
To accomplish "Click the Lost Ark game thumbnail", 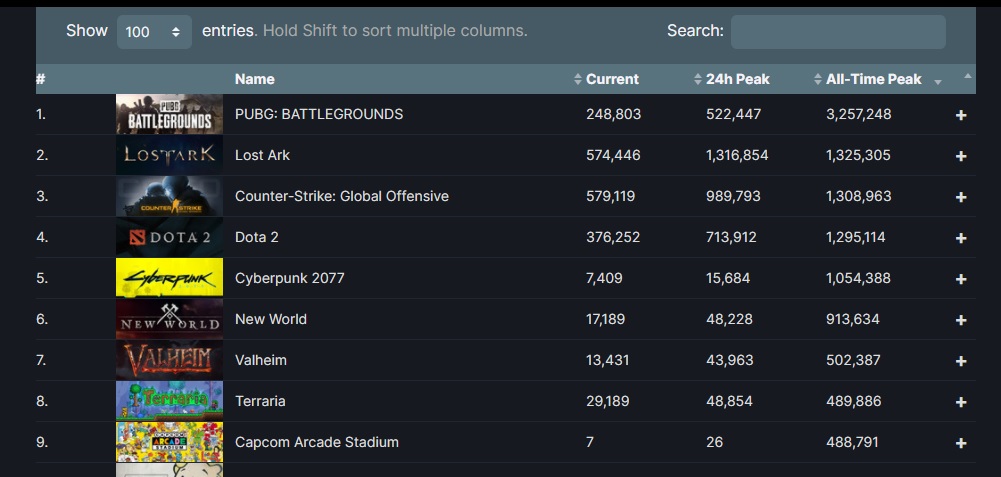I will pos(169,155).
